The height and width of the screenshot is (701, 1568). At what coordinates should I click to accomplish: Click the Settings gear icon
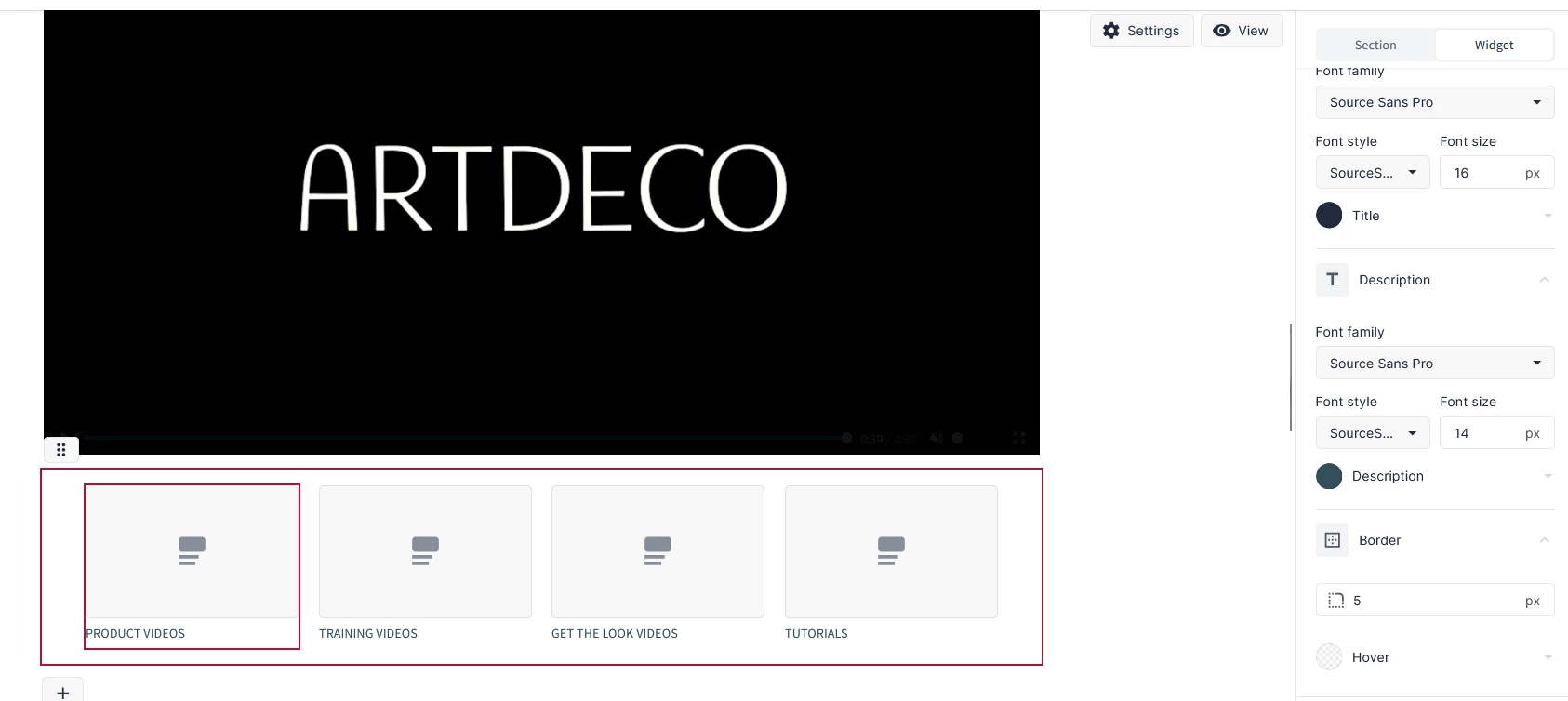(1111, 31)
